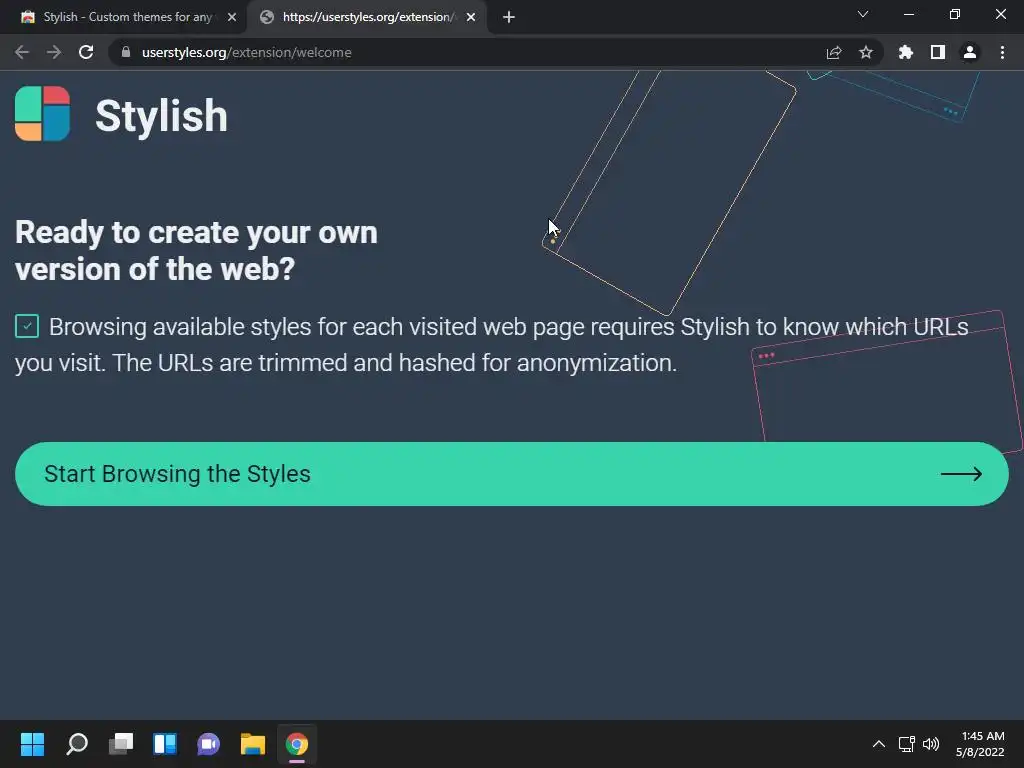
Task: Launch Teams Chat from the taskbar
Action: [x=209, y=744]
